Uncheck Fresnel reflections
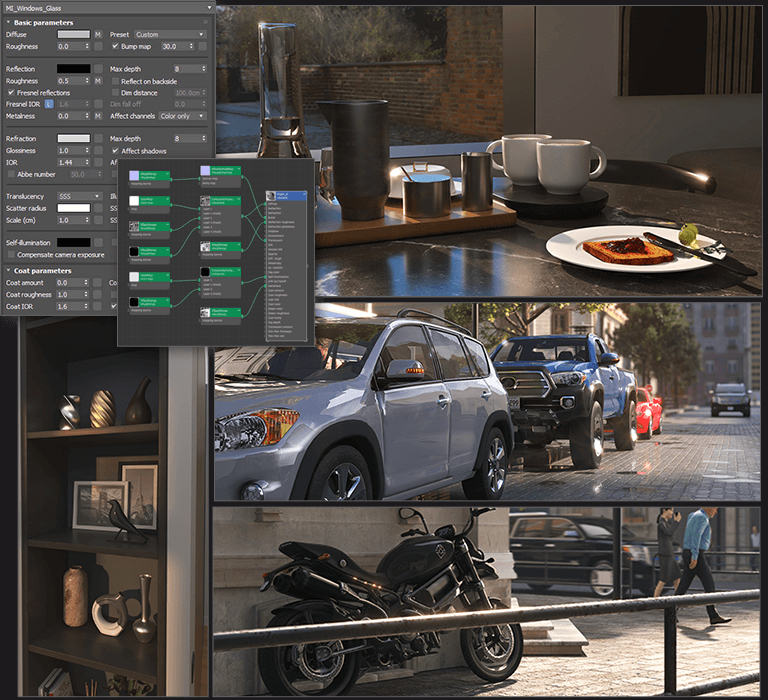This screenshot has width=768, height=700. (x=11, y=93)
